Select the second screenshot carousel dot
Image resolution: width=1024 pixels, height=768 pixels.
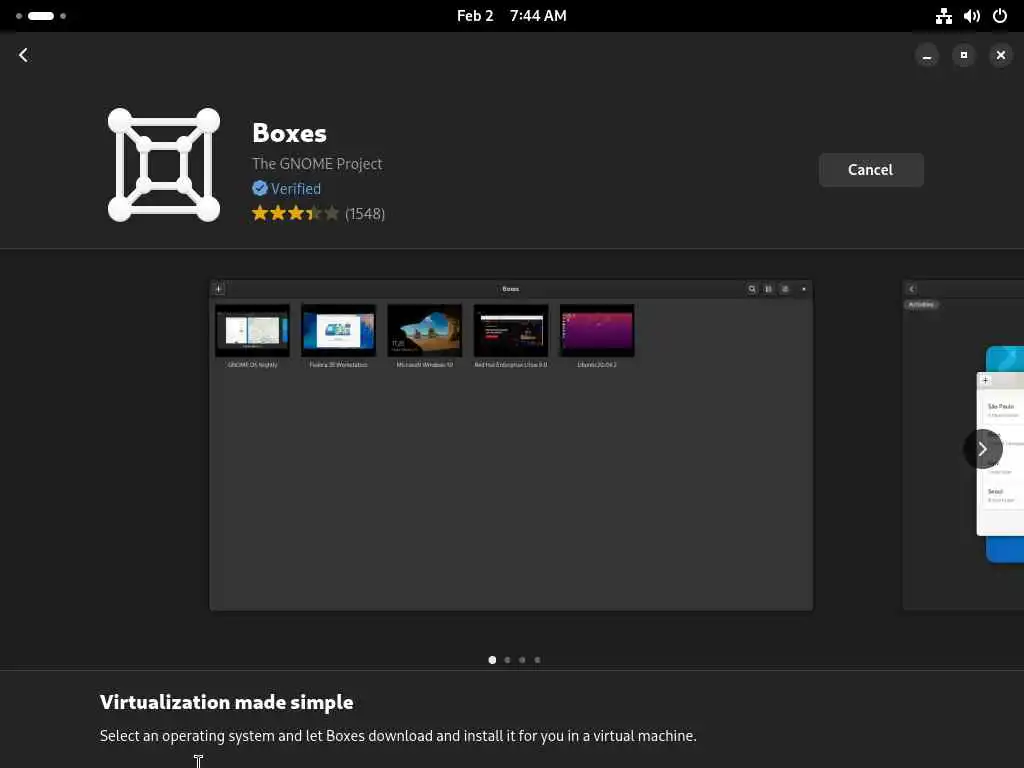(507, 660)
